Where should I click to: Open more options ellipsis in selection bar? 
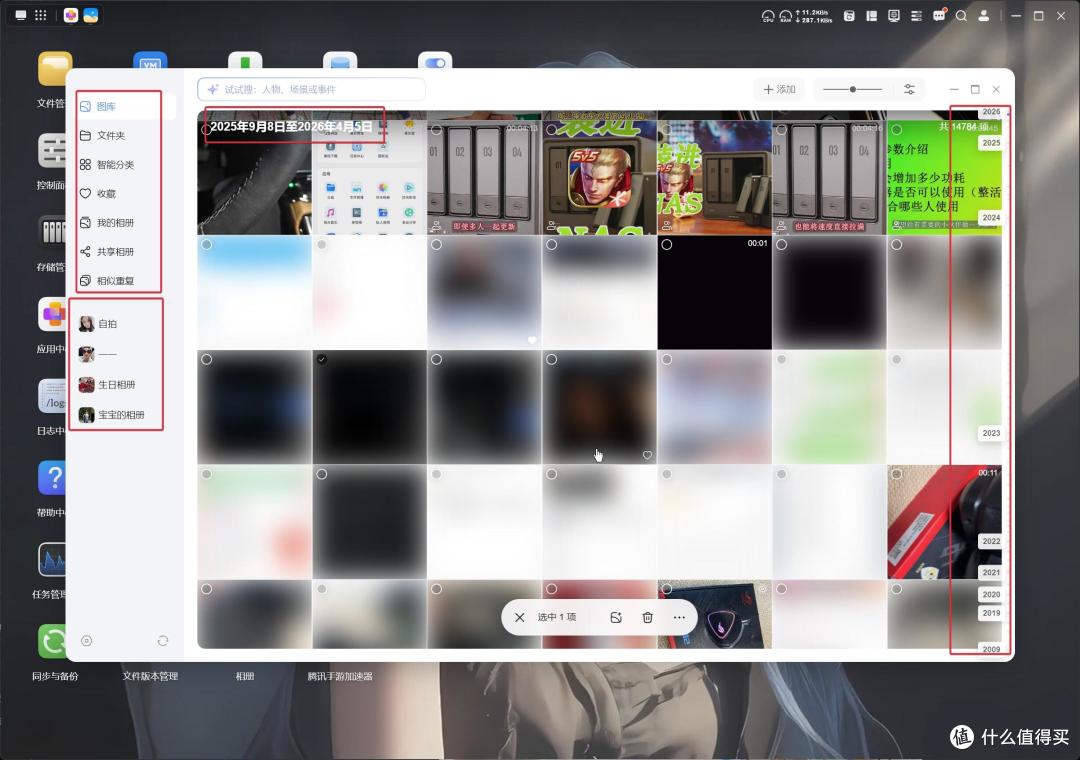679,617
